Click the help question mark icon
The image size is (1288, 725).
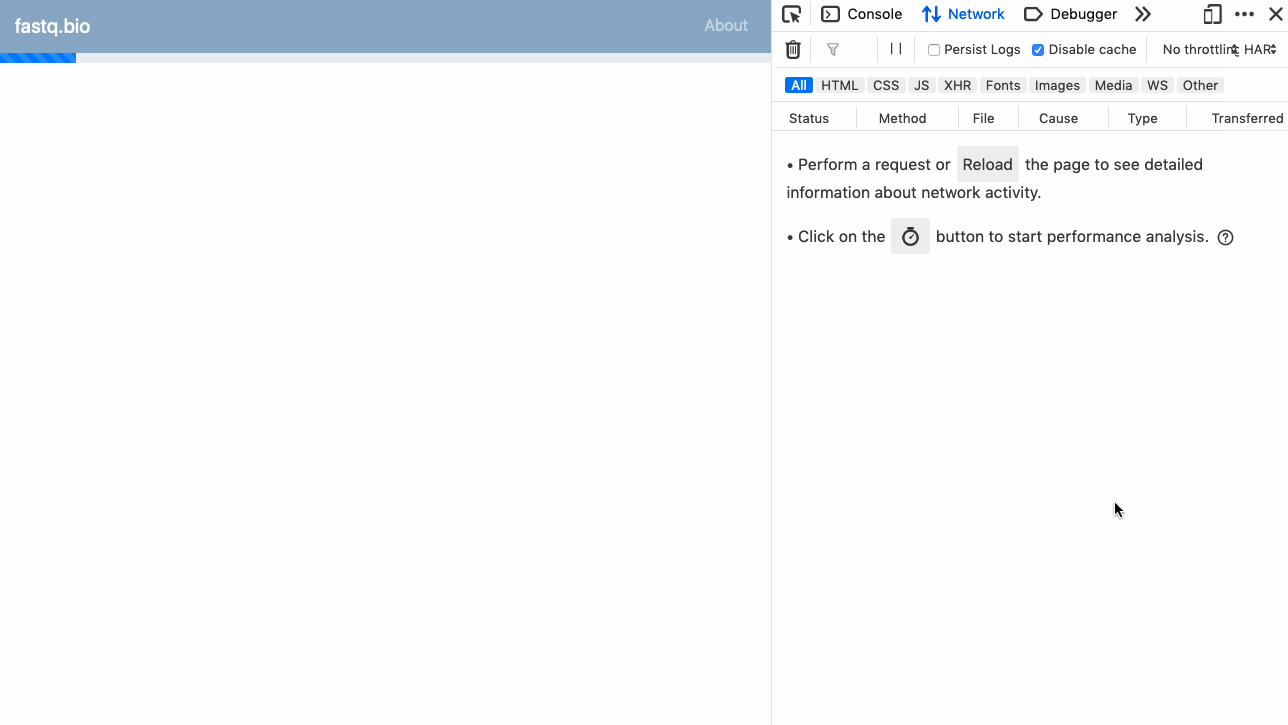(x=1225, y=237)
